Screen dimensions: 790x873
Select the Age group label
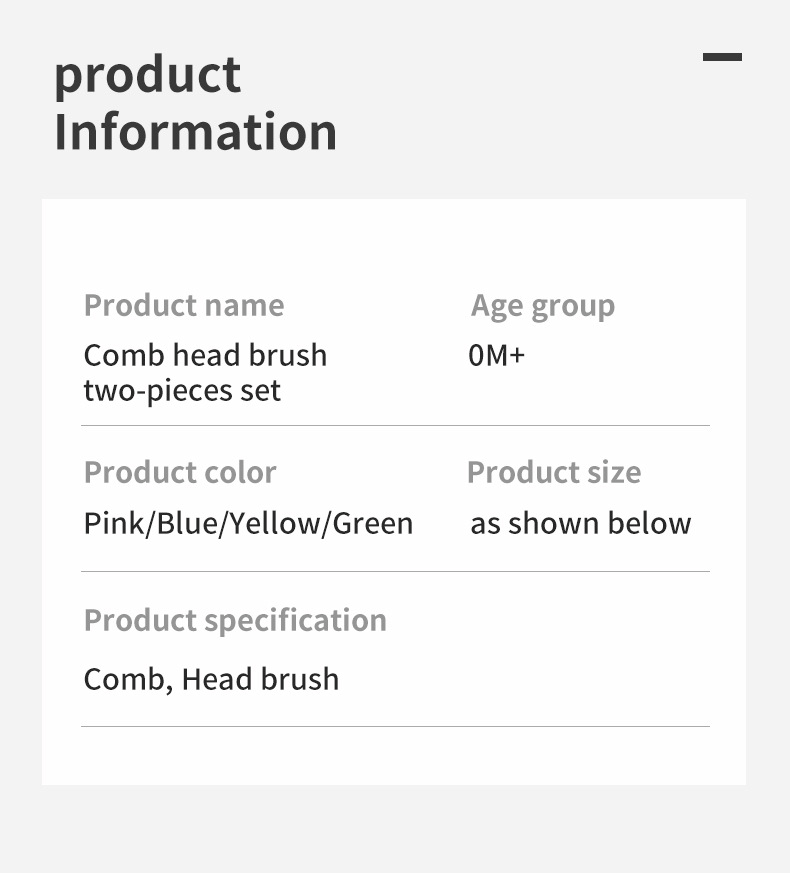[x=542, y=306]
